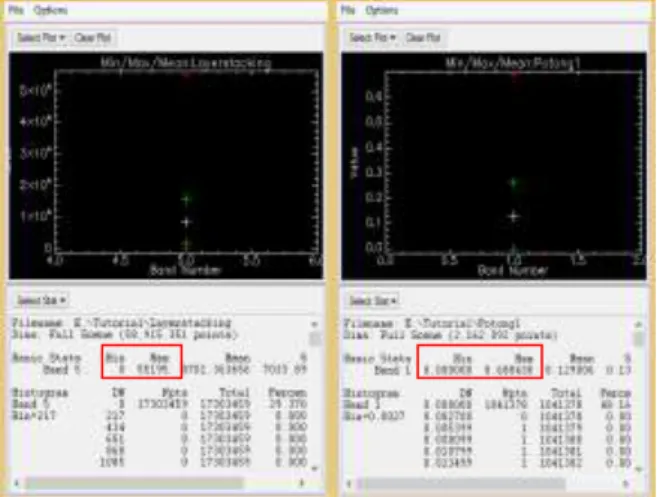
Task: Click 'Min' column header in Layerstacking stats
Action: coord(115,358)
